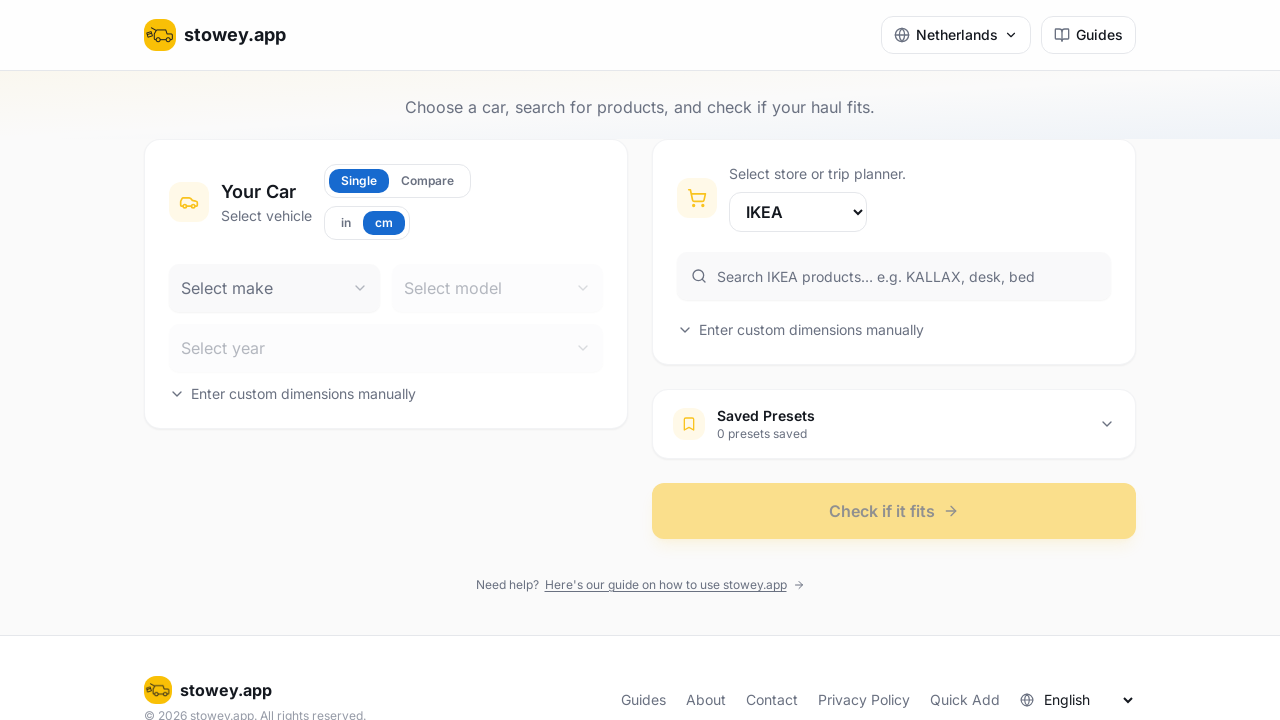
Task: Click the Check if it fits button
Action: pos(894,511)
